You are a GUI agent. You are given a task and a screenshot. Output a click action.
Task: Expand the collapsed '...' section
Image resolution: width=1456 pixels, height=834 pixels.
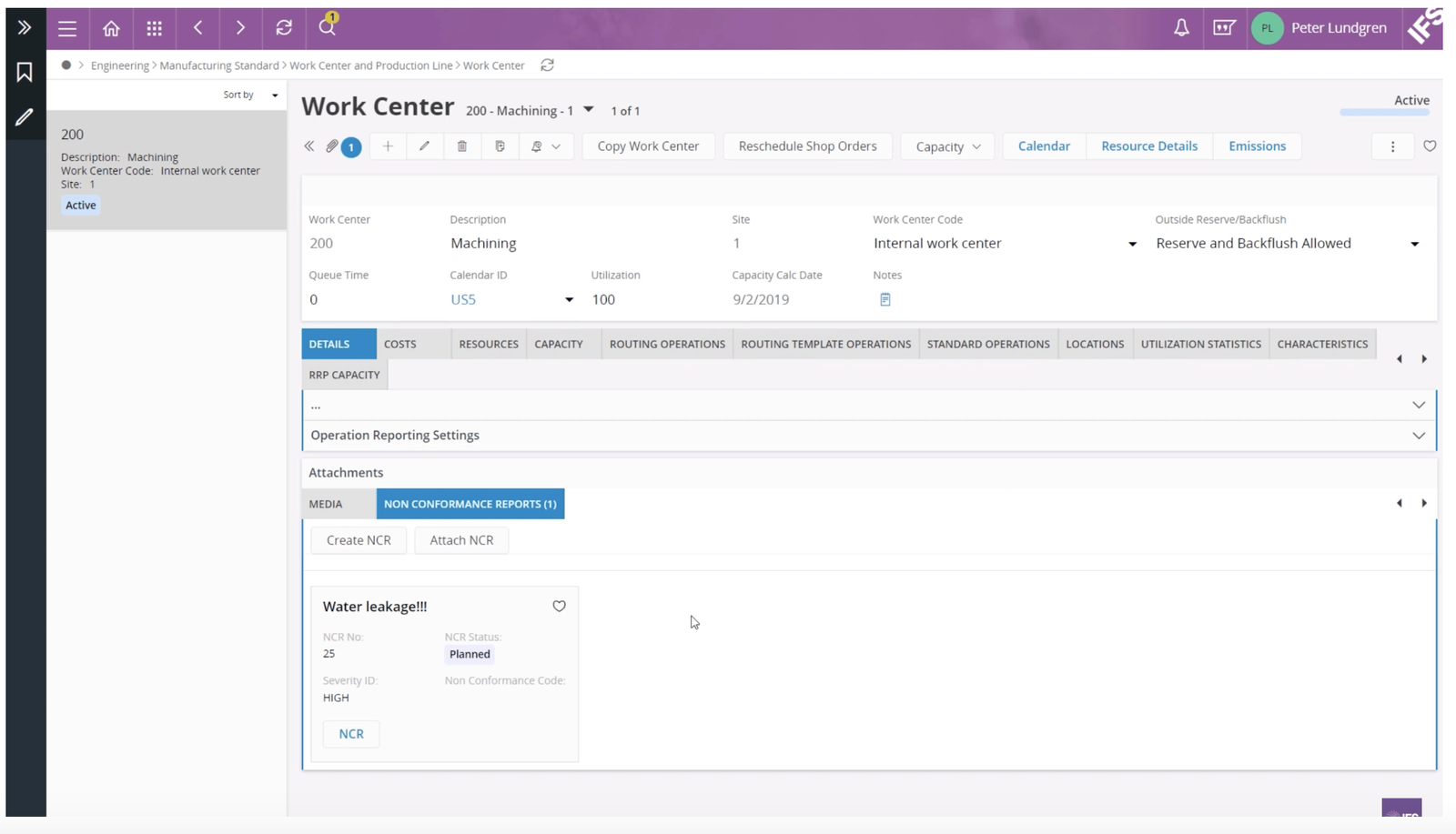pos(869,405)
